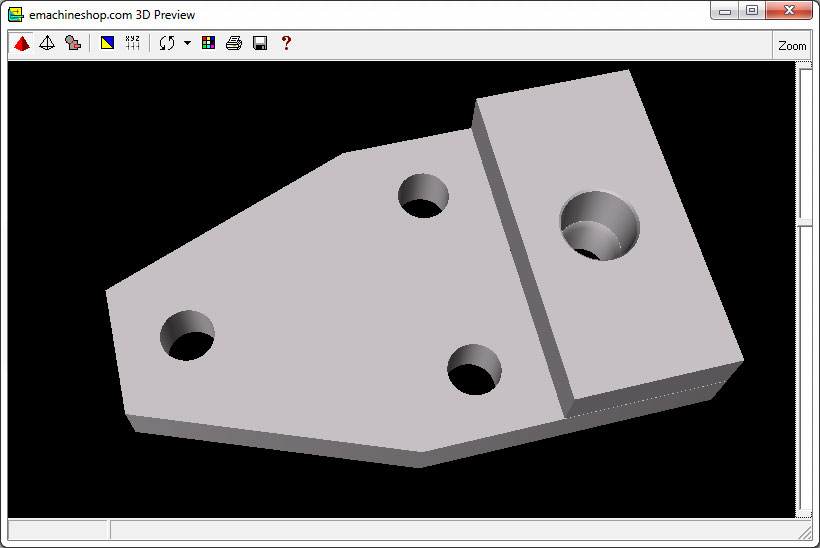This screenshot has height=548, width=820.
Task: Open the color palette grid icon
Action: pos(208,43)
